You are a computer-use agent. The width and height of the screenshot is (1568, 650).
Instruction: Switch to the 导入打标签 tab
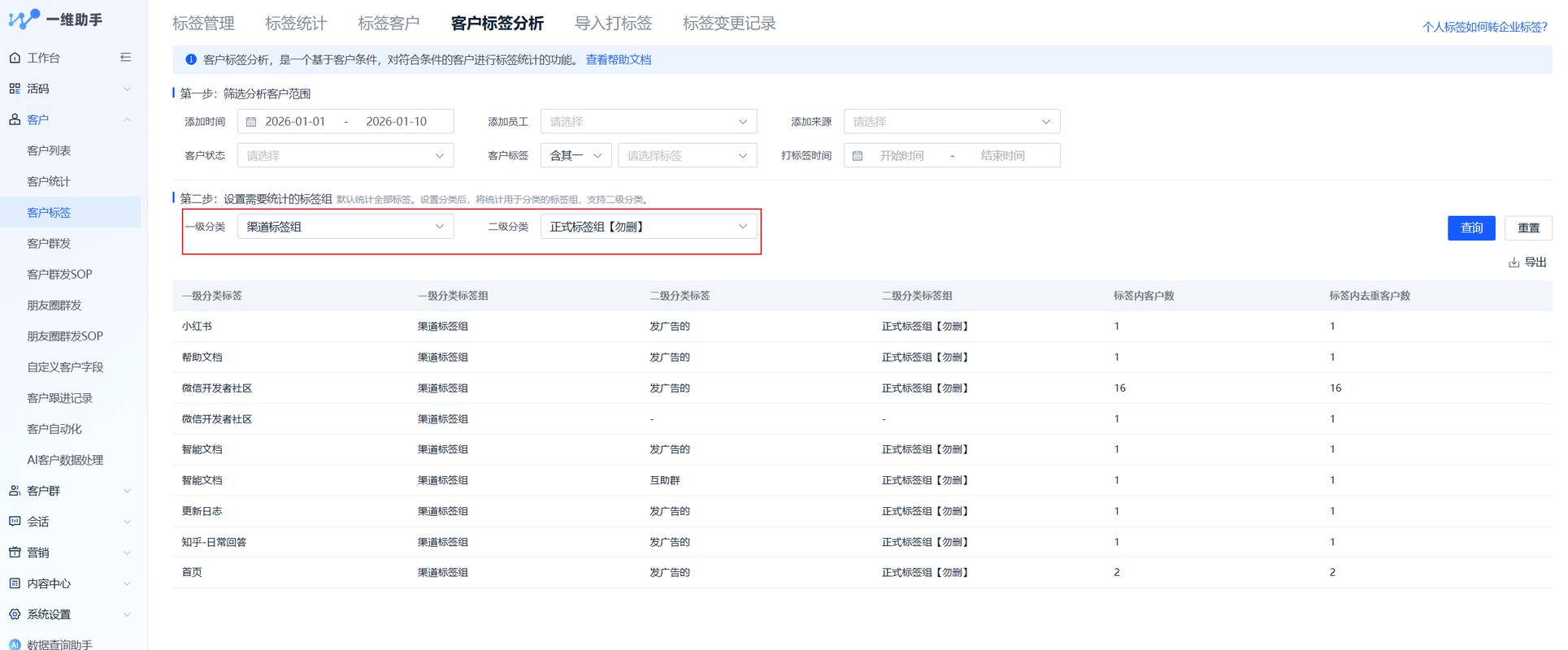614,24
